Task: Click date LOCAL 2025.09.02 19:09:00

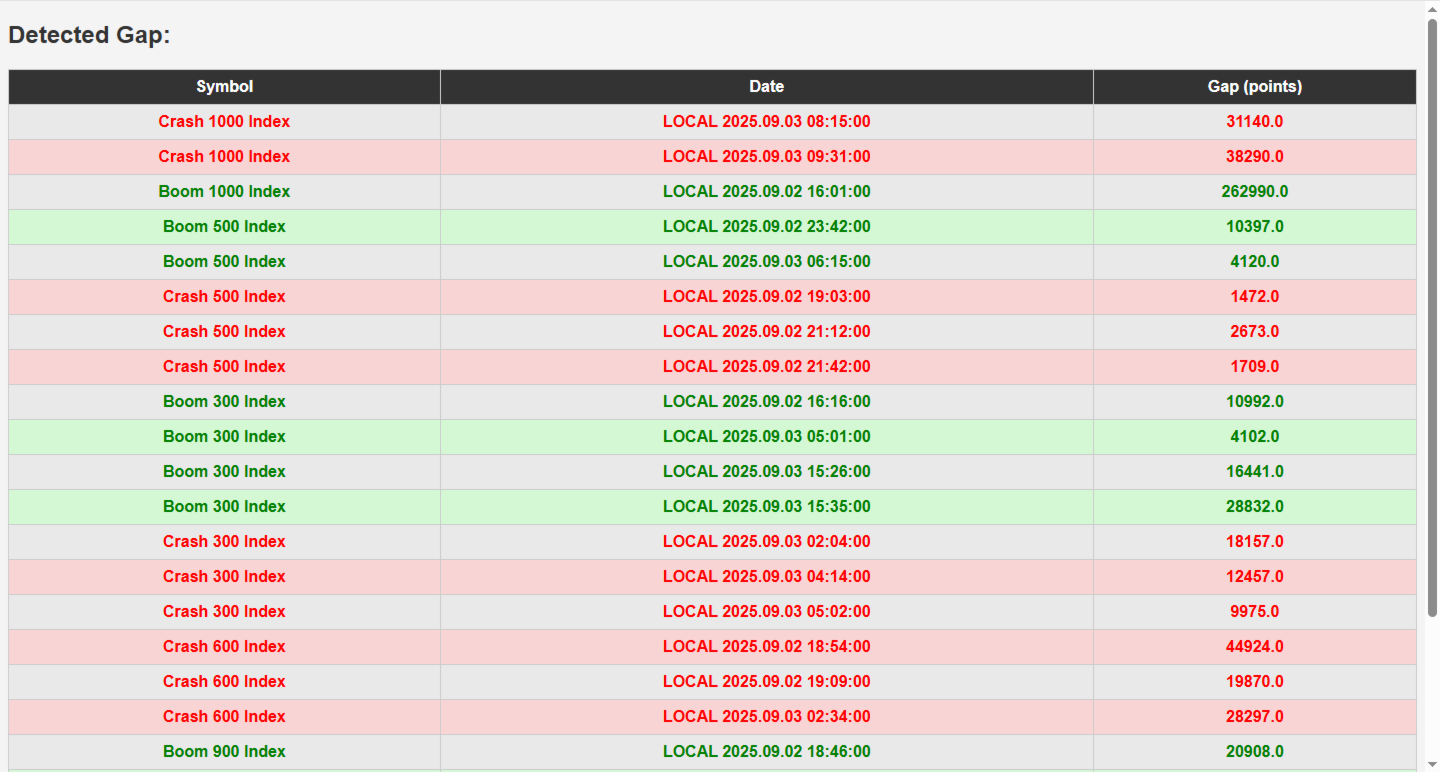Action: [767, 682]
